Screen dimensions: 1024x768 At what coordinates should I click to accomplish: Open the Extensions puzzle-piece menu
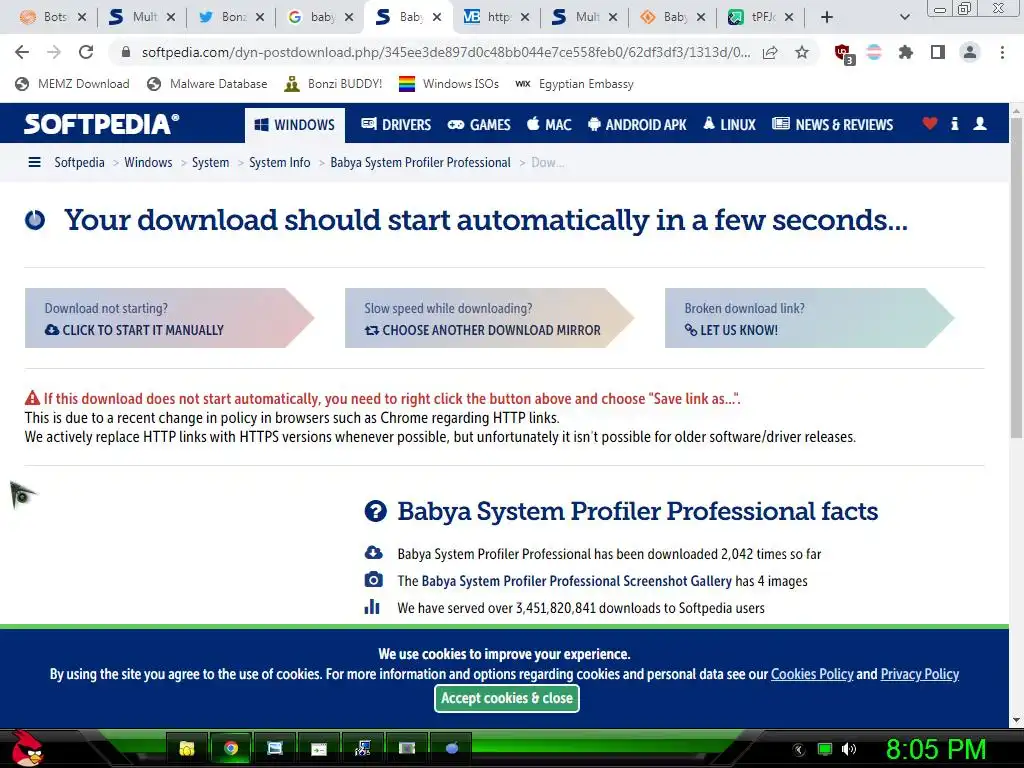[x=906, y=52]
